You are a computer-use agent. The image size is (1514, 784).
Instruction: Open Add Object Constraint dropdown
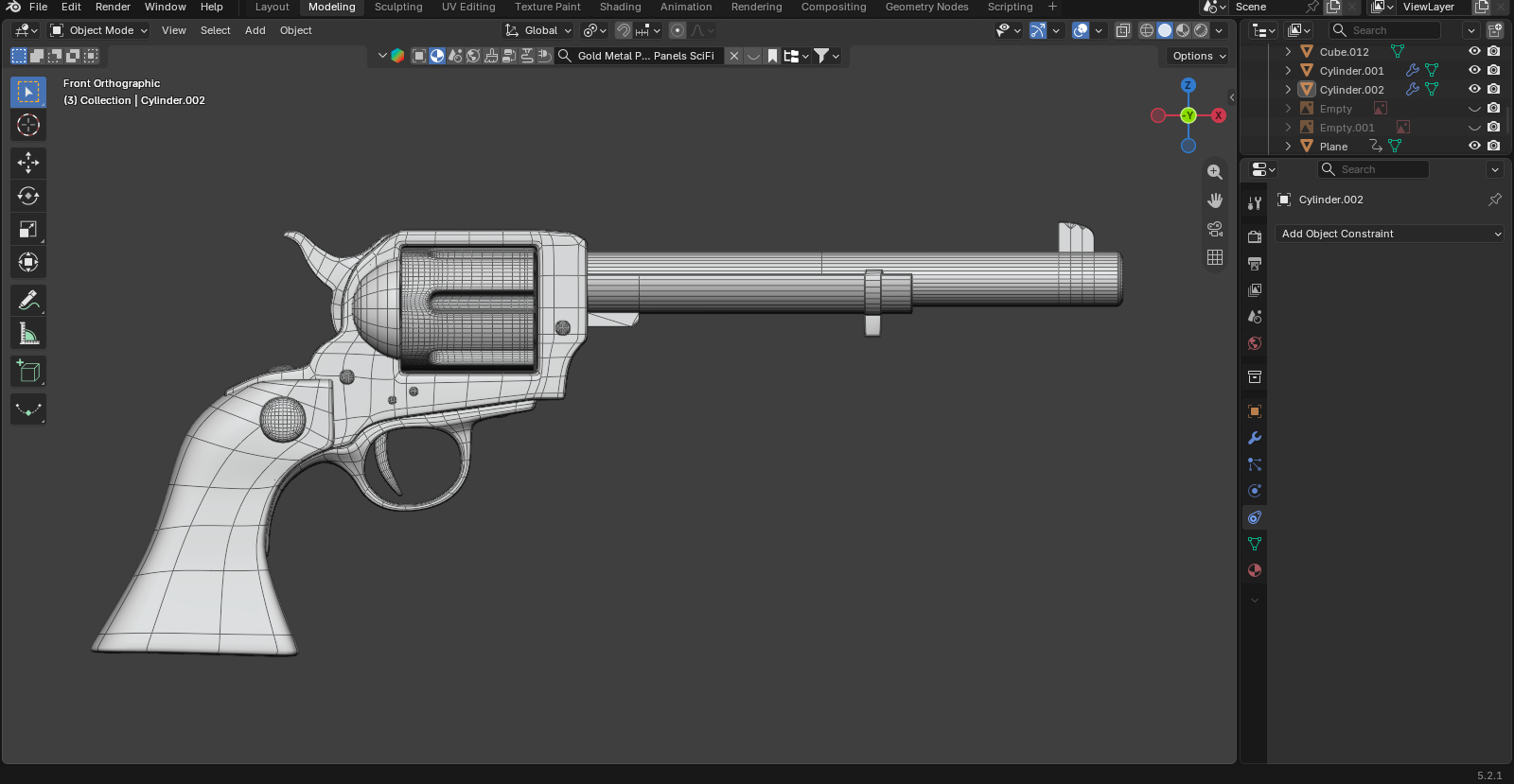[1389, 234]
